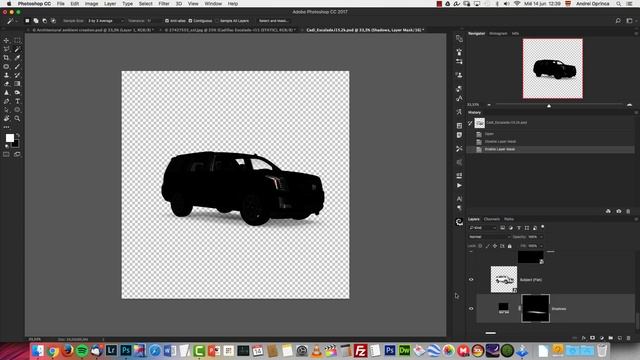The image size is (640, 360).
Task: Change screen mode from toolbox
Action: click(x=17, y=154)
